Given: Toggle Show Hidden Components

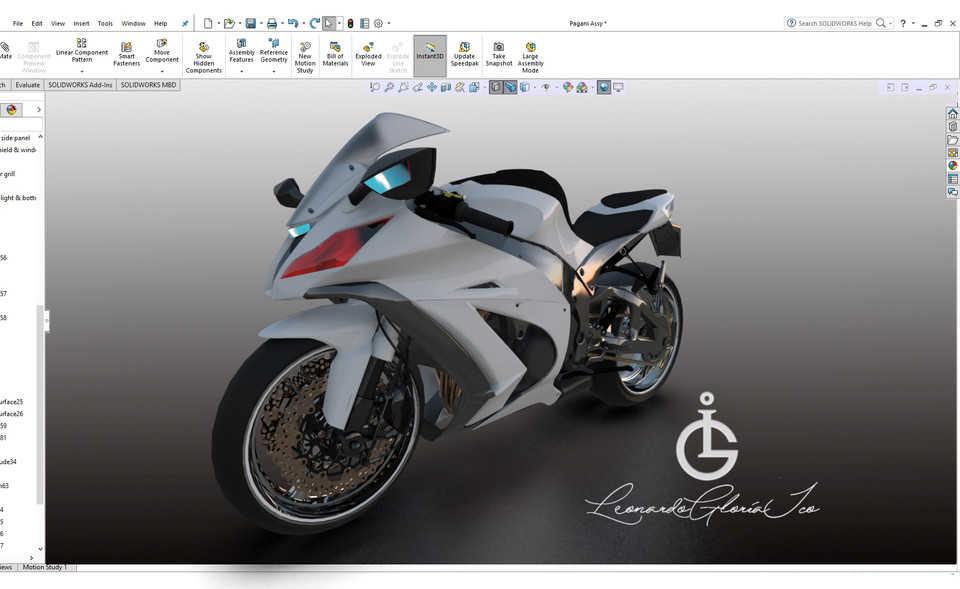Looking at the screenshot, I should point(203,57).
